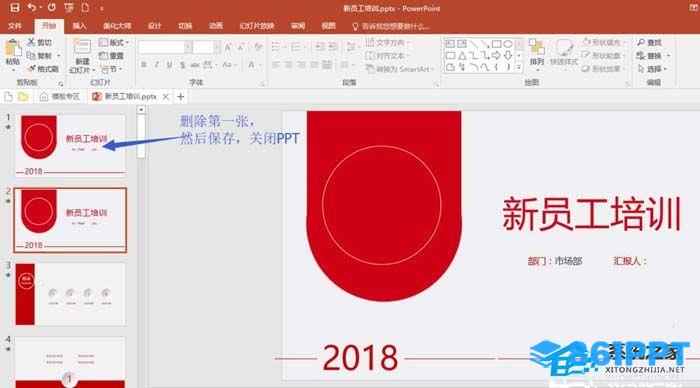Toggle Underline formatting

click(x=169, y=65)
